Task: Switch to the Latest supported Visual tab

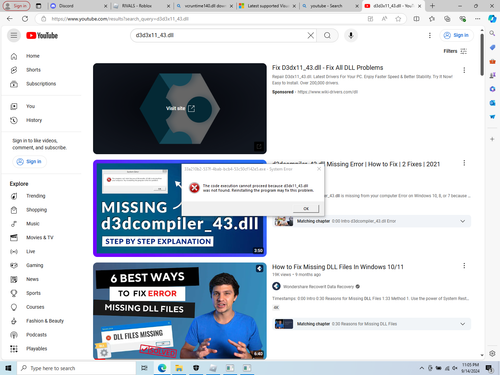Action: click(268, 6)
